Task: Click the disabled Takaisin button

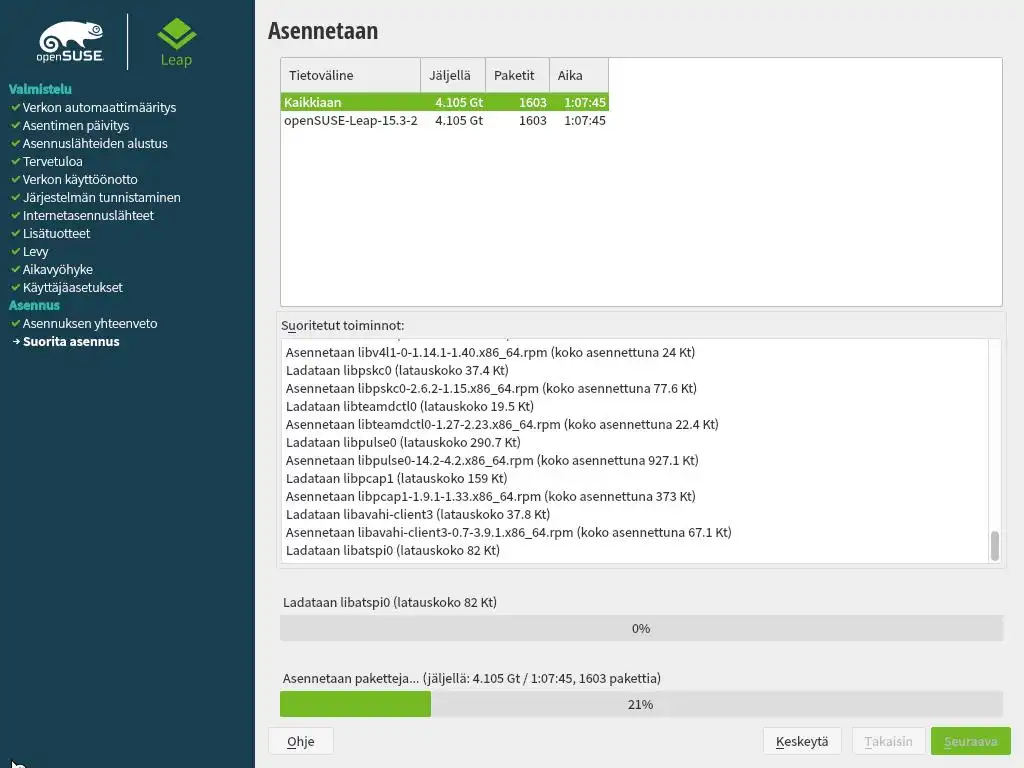Action: (888, 741)
